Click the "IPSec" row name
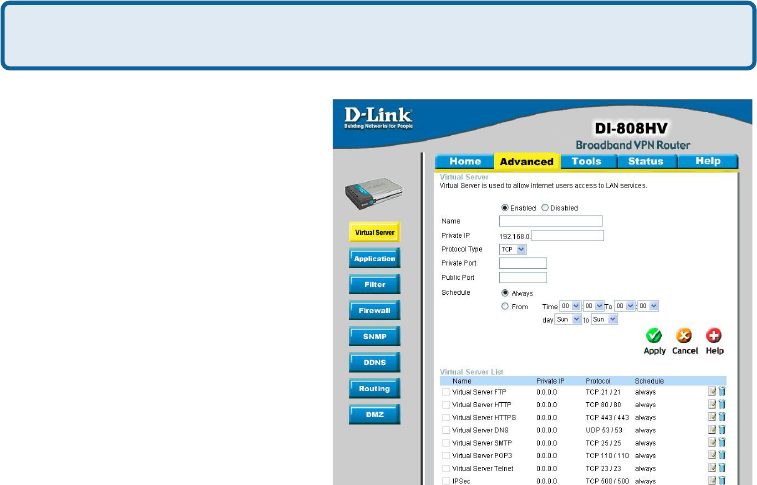 click(x=461, y=481)
